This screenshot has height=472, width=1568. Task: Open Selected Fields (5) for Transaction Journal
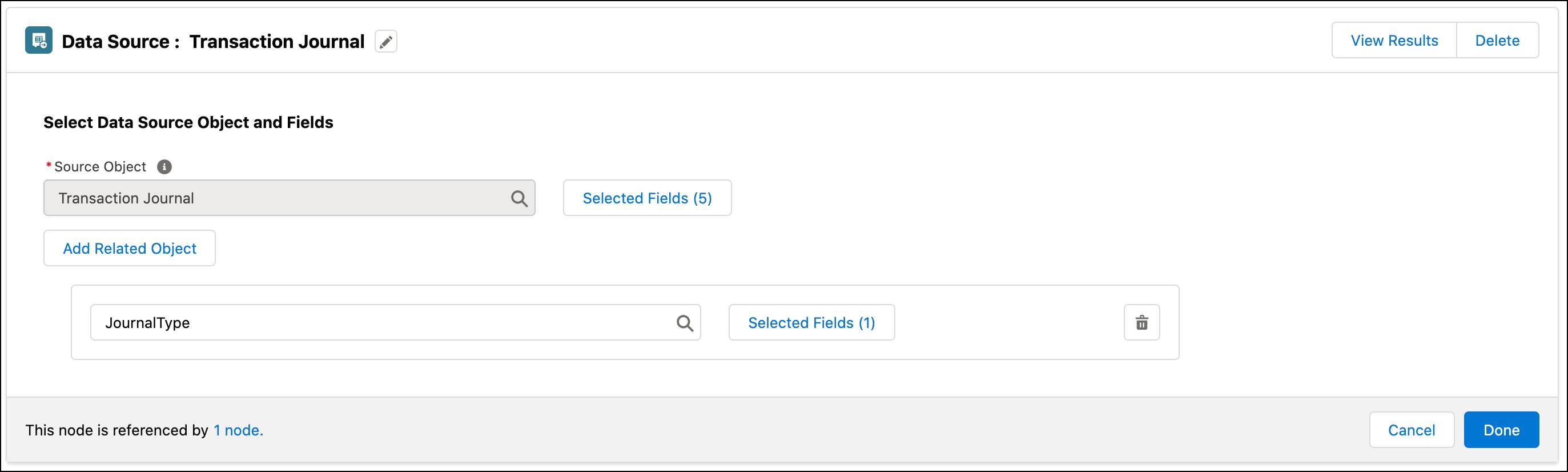pos(647,198)
